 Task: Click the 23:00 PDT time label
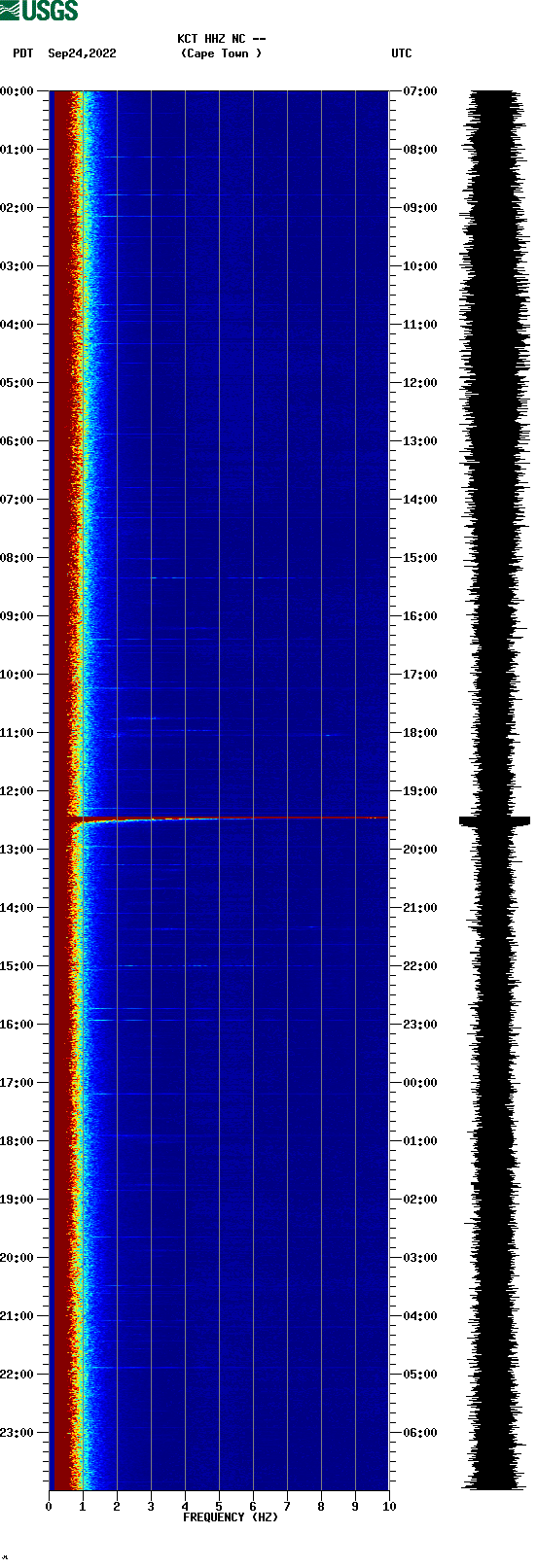tap(17, 1433)
